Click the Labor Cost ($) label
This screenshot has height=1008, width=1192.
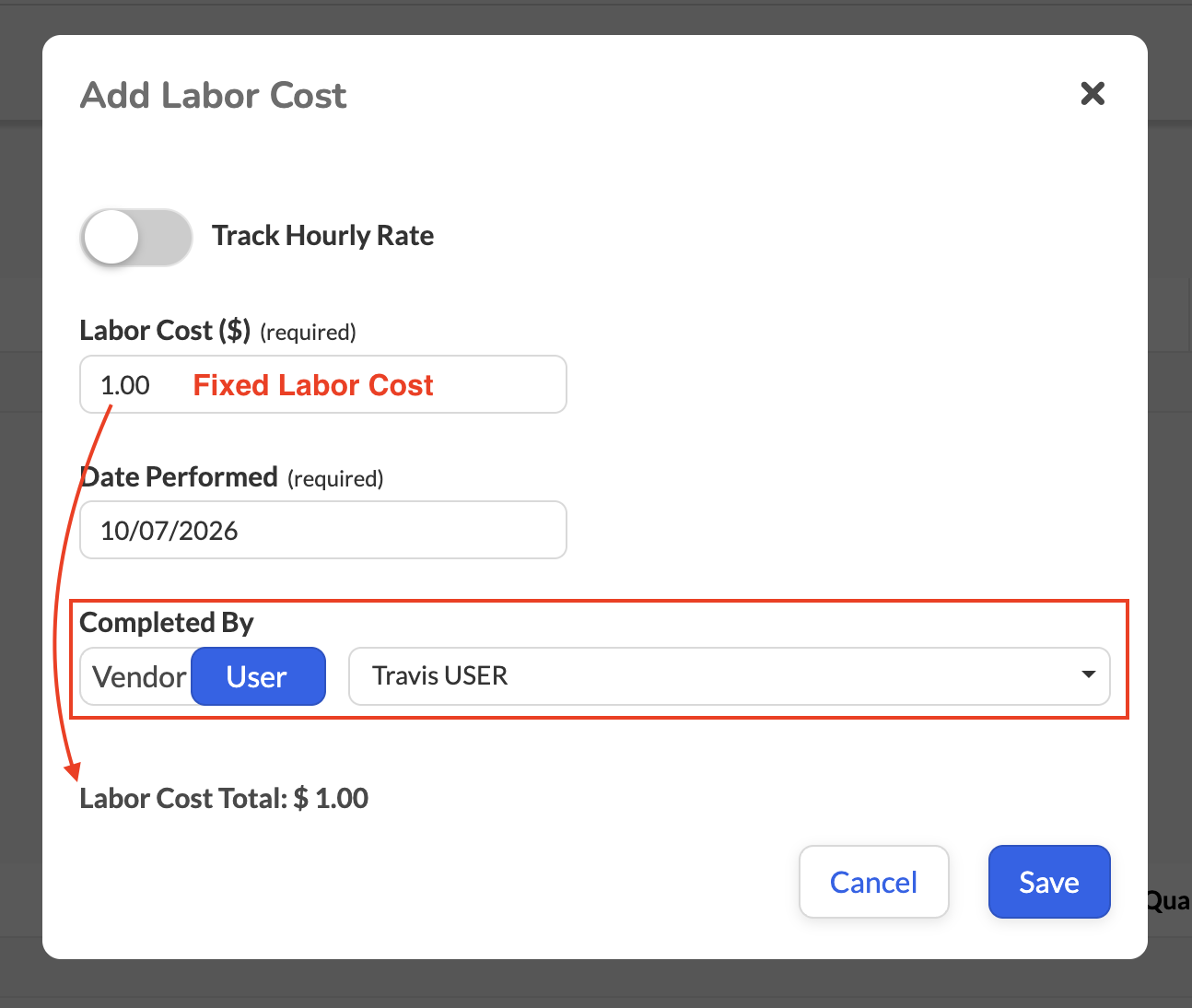(165, 330)
